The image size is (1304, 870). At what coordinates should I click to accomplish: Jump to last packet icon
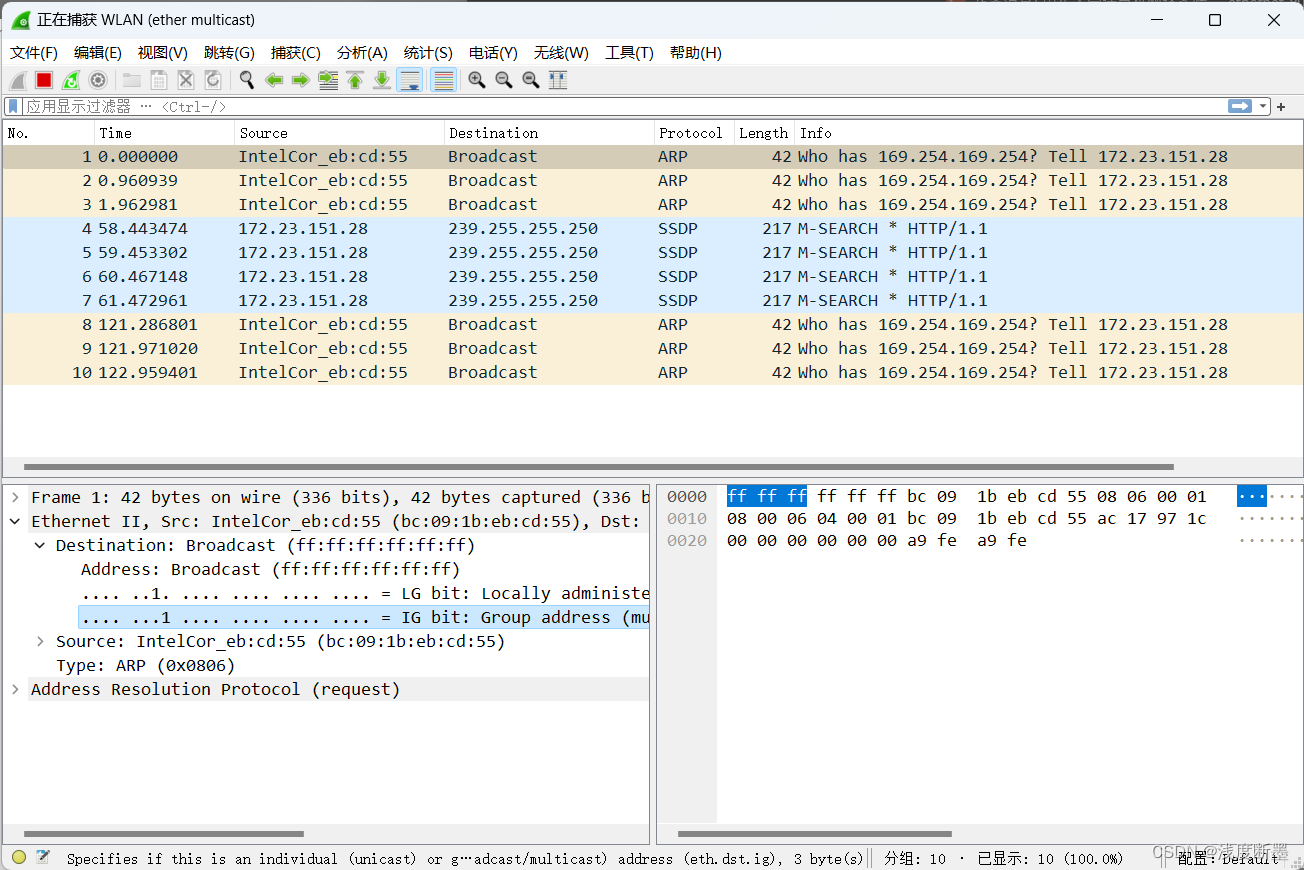click(x=382, y=80)
